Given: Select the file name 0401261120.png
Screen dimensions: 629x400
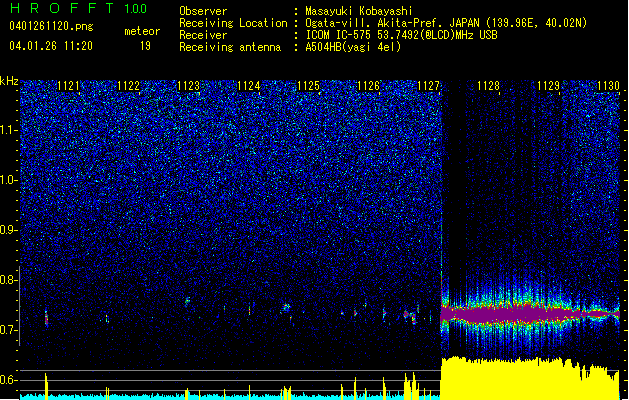Looking at the screenshot, I should (51, 26).
